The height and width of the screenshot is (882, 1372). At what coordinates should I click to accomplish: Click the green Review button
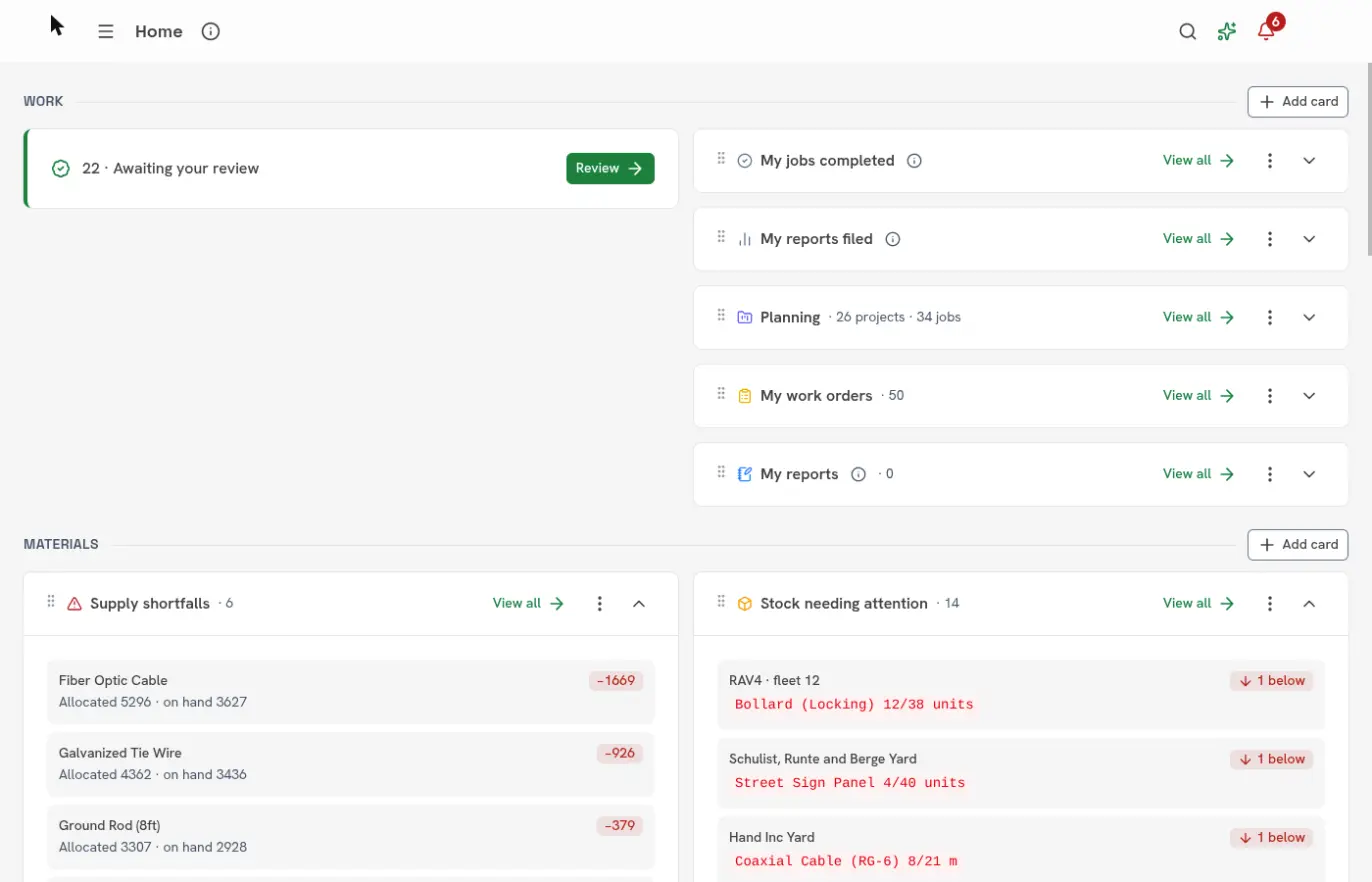610,168
